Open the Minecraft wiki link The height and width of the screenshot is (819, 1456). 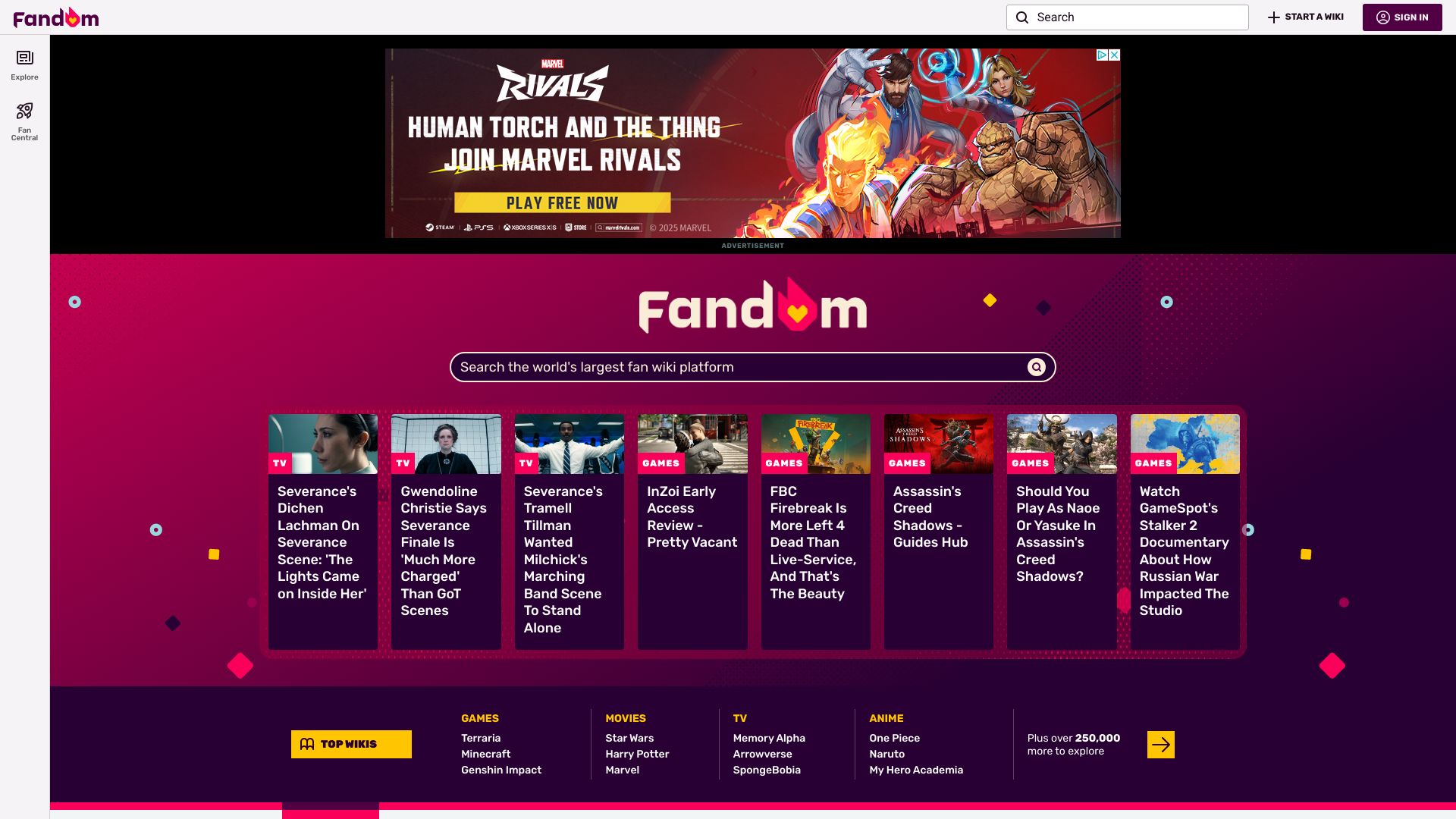click(485, 754)
